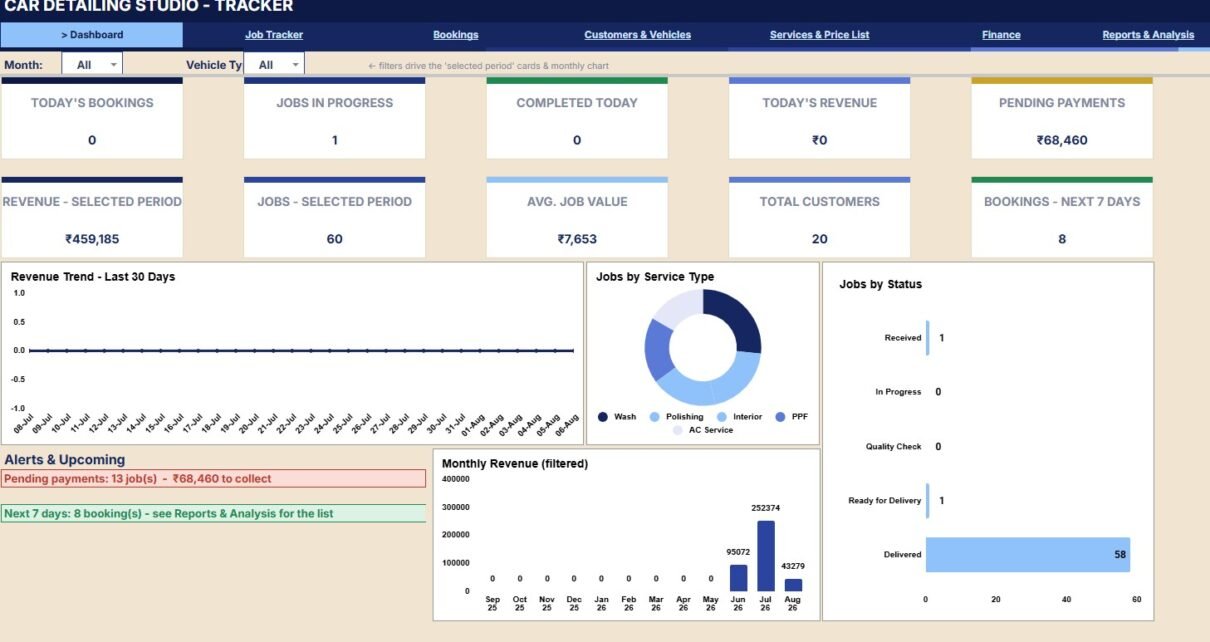The image size is (1210, 642).
Task: Select the Dashboard navigation button
Action: 92,35
